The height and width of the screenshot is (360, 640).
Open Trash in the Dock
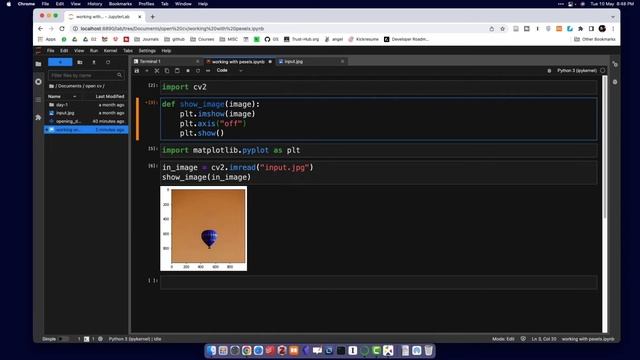click(429, 351)
